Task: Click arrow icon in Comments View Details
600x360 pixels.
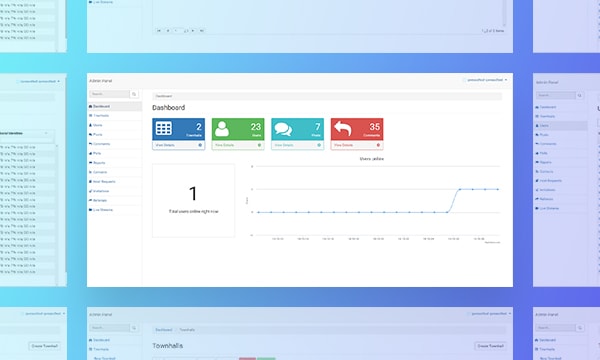Action: (x=378, y=145)
